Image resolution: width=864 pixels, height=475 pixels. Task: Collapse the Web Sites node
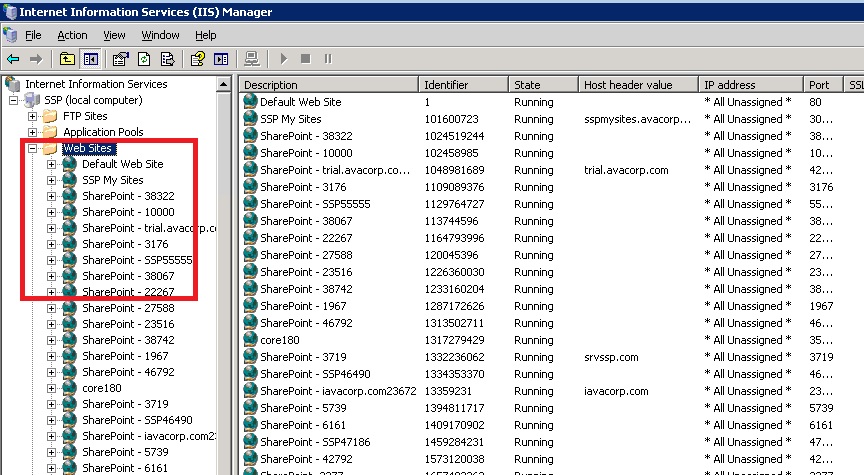[32, 148]
